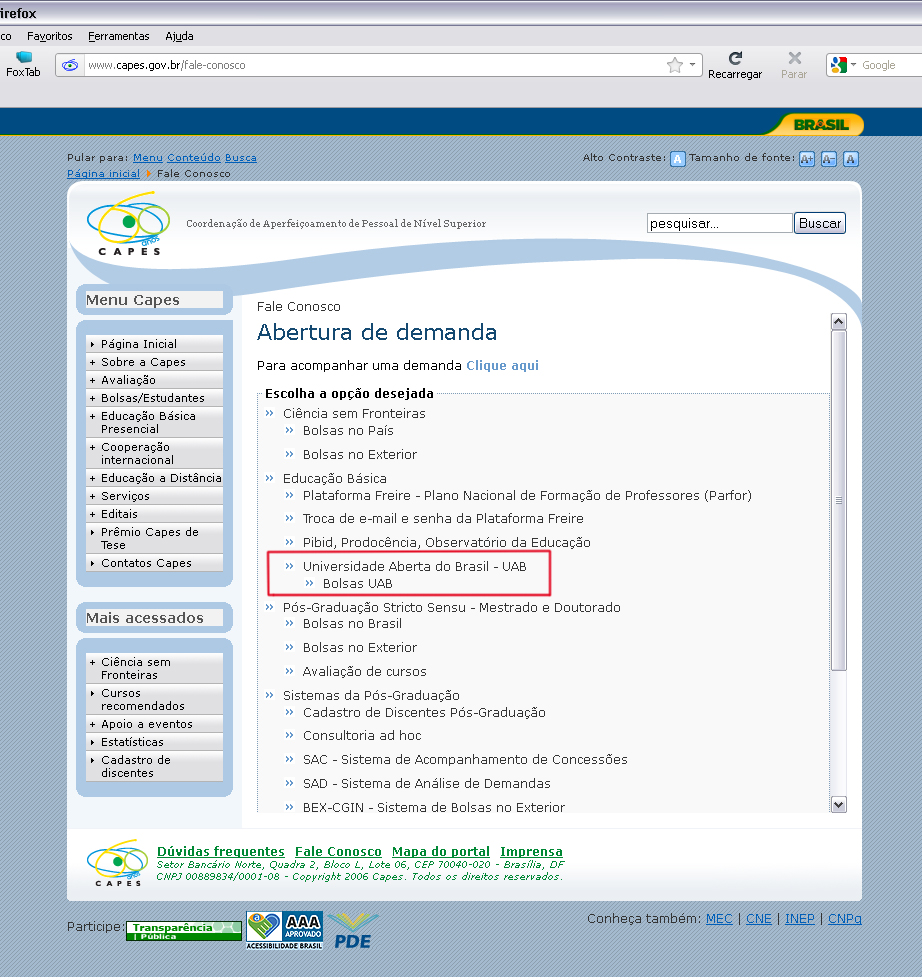Open Página Inicial in Menu Capes
This screenshot has height=977, width=922.
pos(154,344)
